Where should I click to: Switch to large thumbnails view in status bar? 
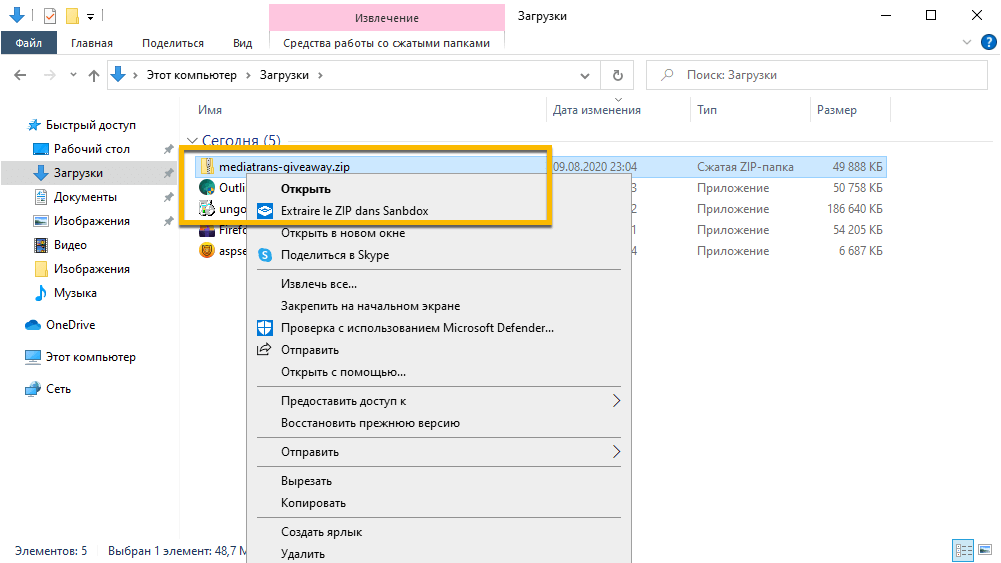coord(985,550)
